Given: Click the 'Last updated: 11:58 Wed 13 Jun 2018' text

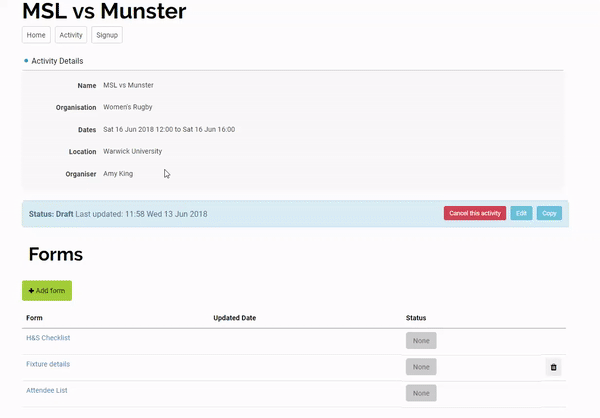Looking at the screenshot, I should [x=141, y=214].
